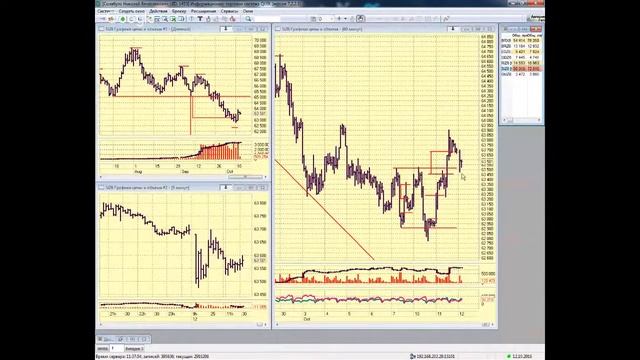
Task: Open the Создать окно menu
Action: [x=132, y=11]
